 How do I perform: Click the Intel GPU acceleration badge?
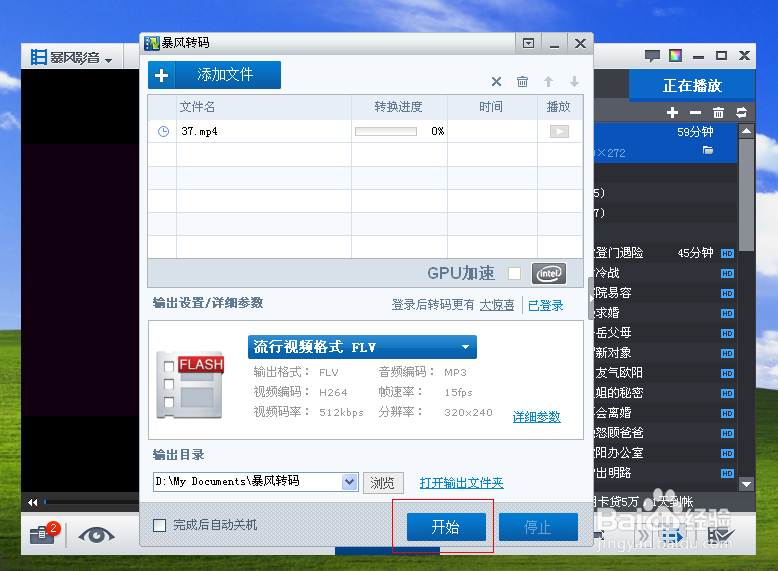(x=549, y=273)
